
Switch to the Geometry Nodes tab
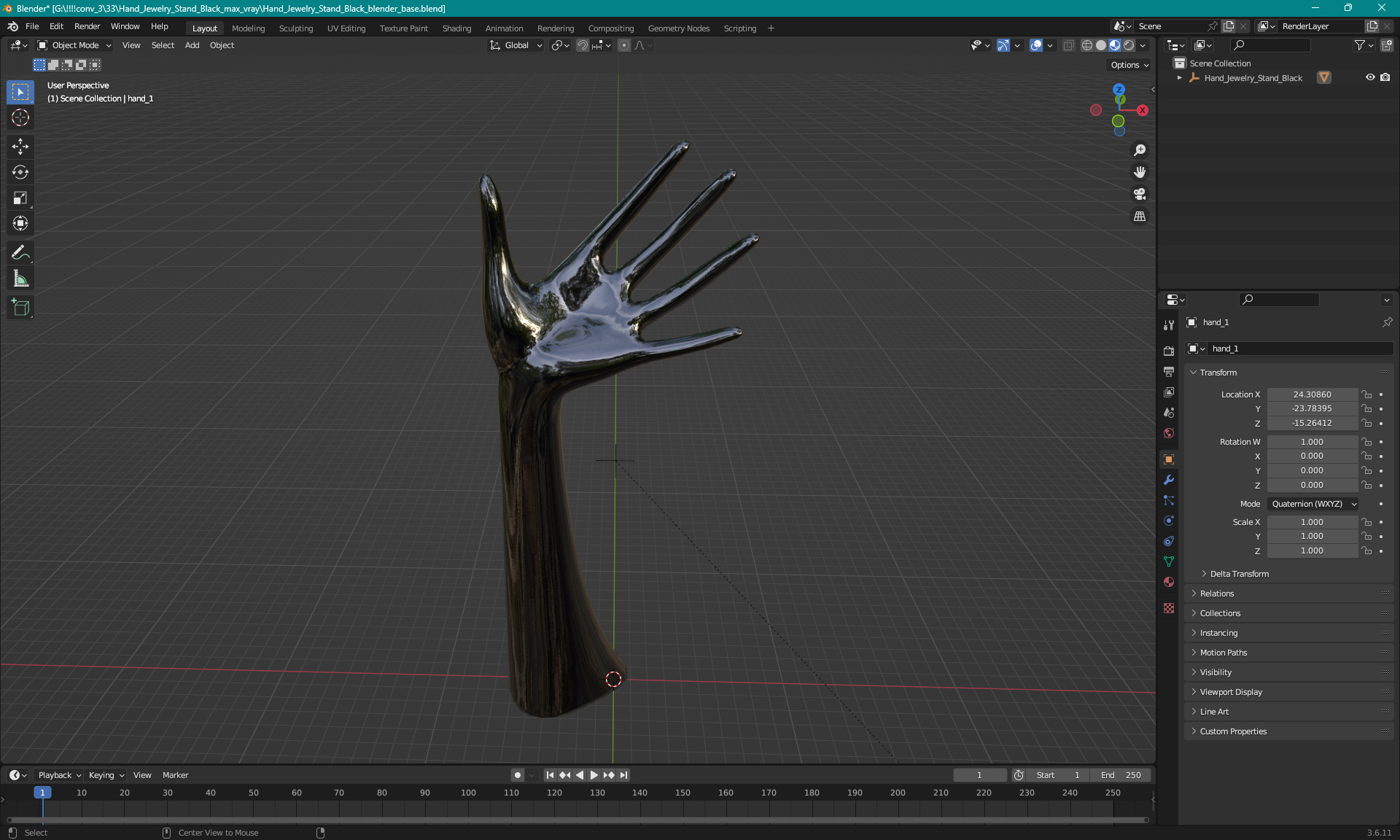(678, 28)
